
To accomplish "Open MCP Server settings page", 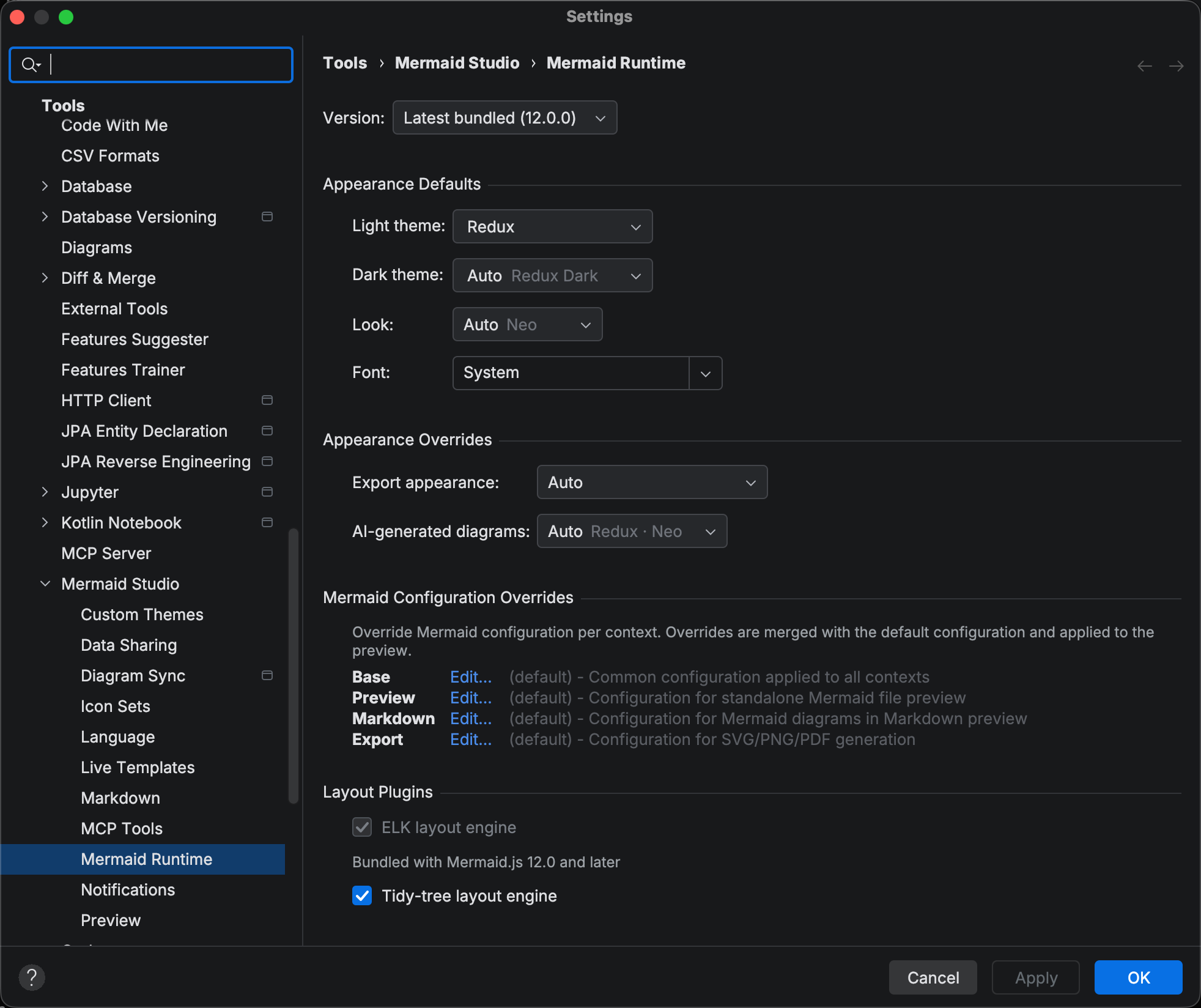I will (106, 553).
